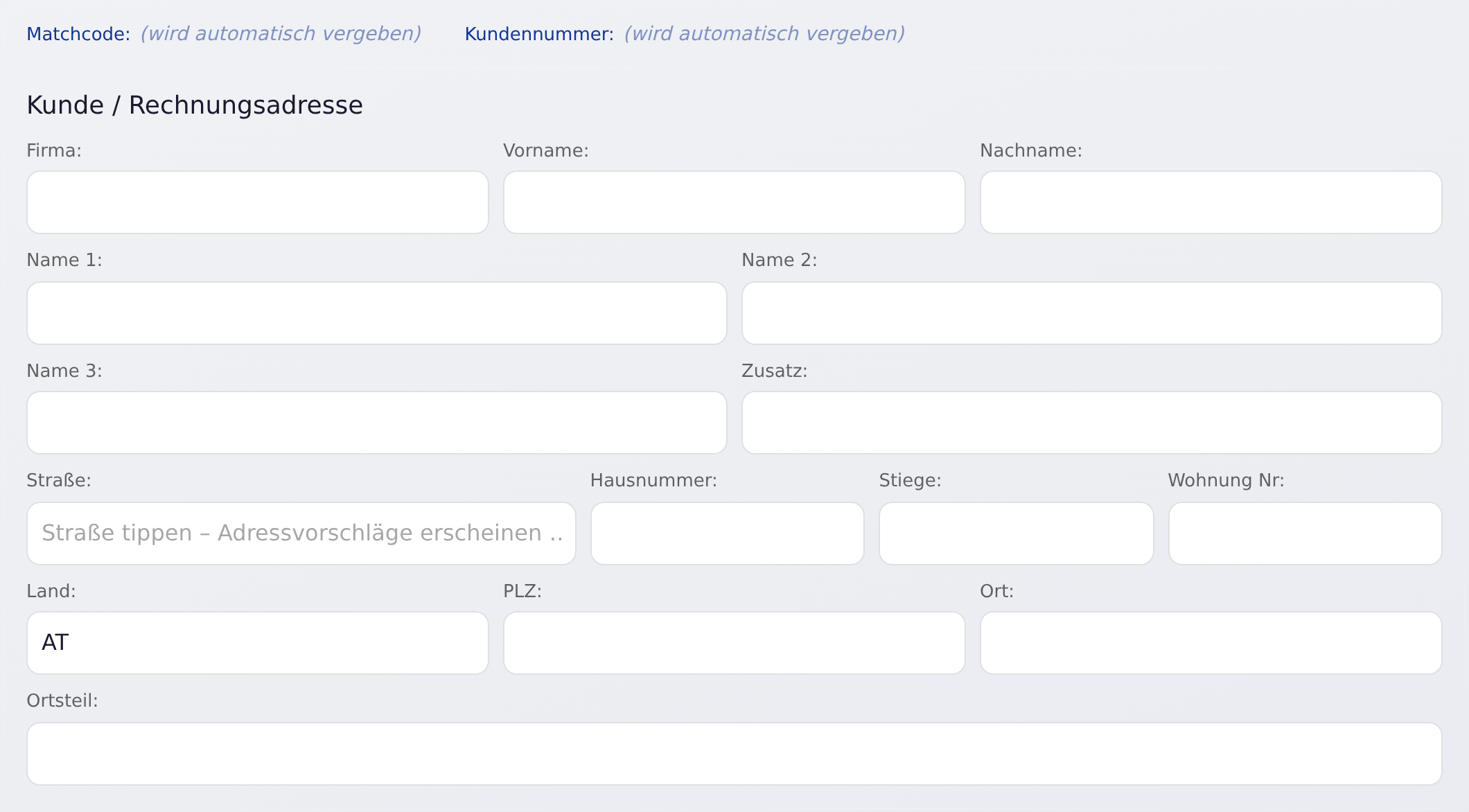
Task: Focus the Name 3 input box
Action: pos(377,423)
